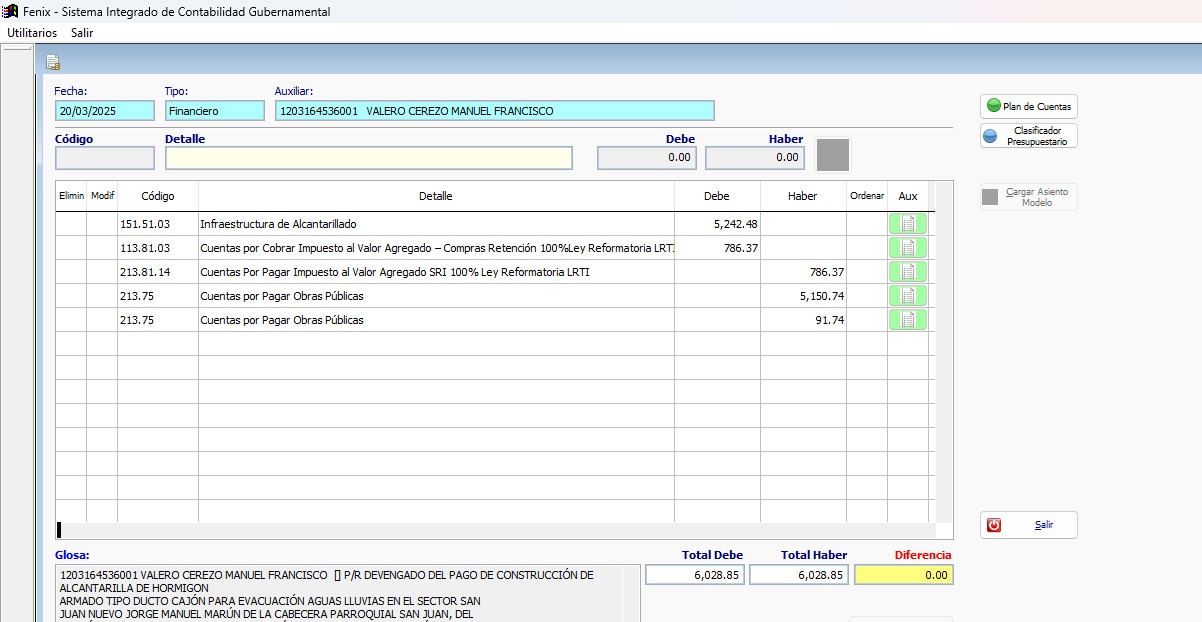Click the Auxiliar field with VALERO CEREZO
The image size is (1202, 622).
[x=494, y=111]
